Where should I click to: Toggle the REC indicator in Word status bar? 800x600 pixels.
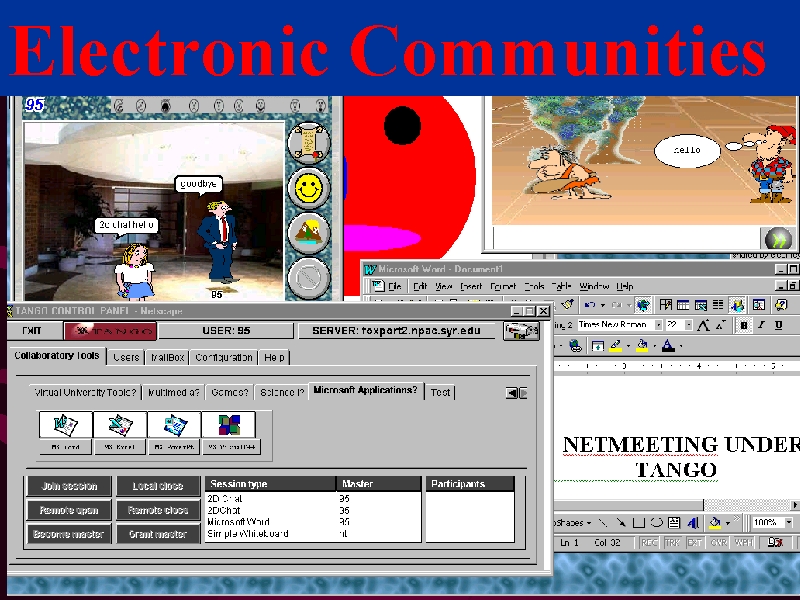click(x=649, y=543)
